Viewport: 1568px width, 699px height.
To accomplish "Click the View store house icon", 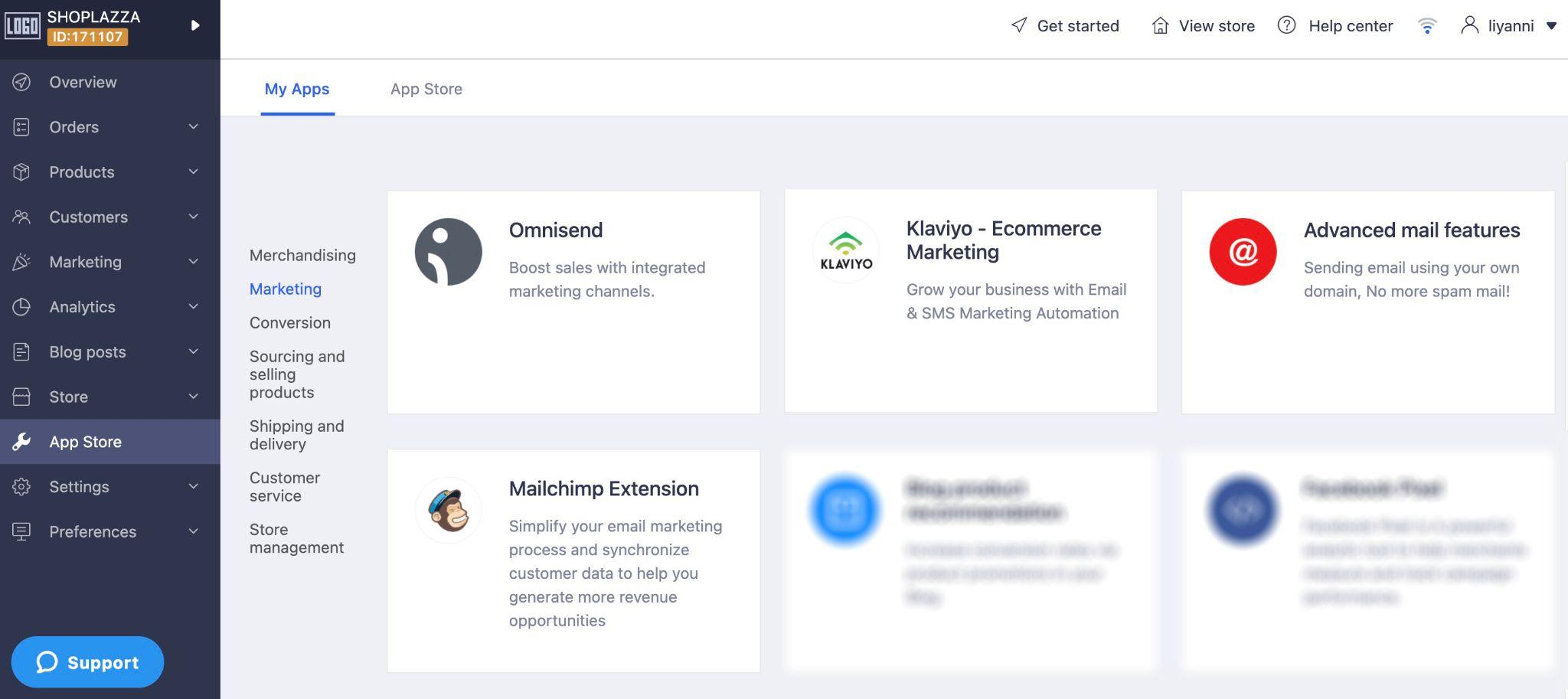I will point(1161,25).
